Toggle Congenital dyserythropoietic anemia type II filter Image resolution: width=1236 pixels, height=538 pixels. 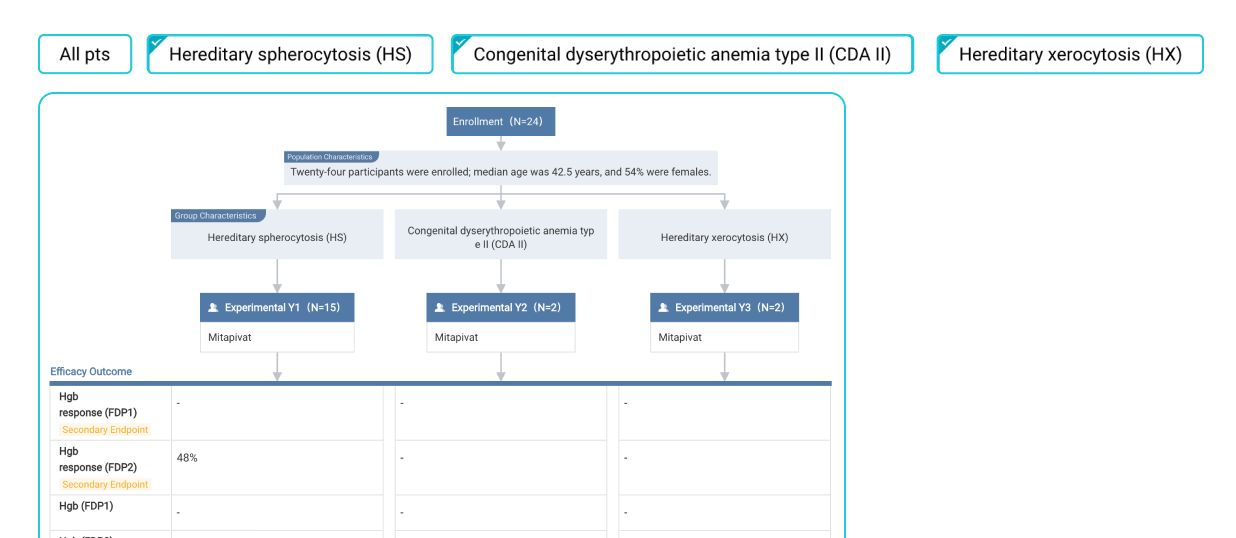coord(682,54)
